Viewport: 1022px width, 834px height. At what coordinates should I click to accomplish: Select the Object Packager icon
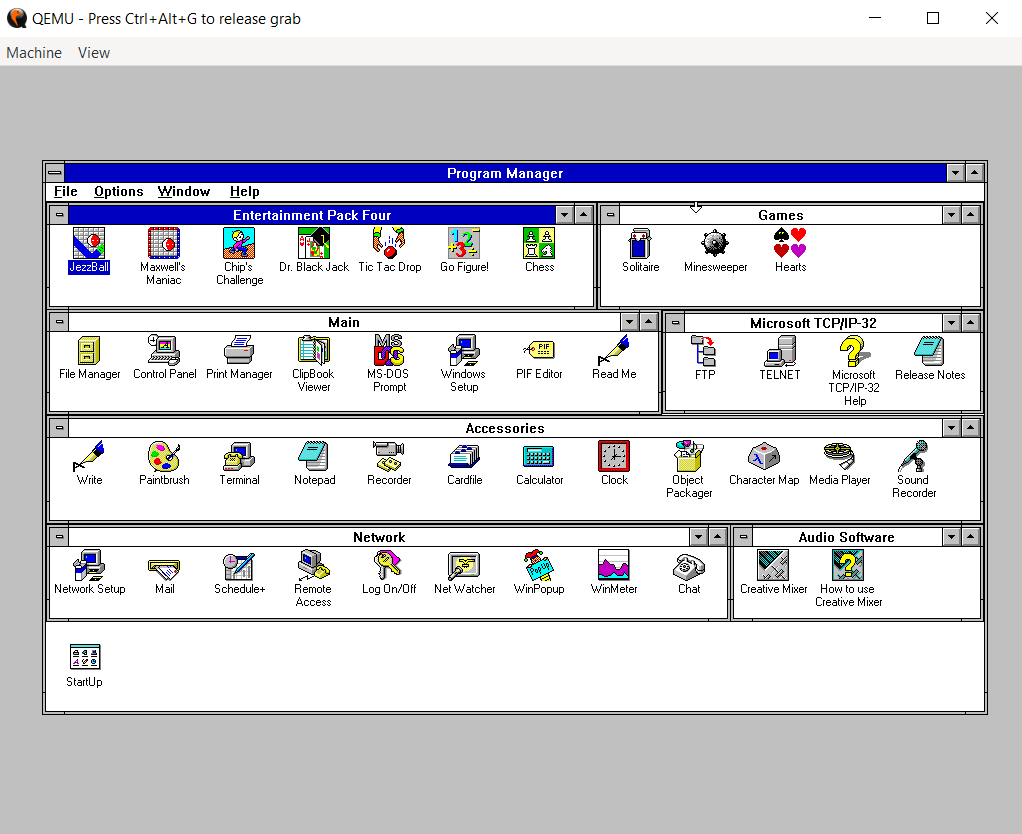(689, 456)
